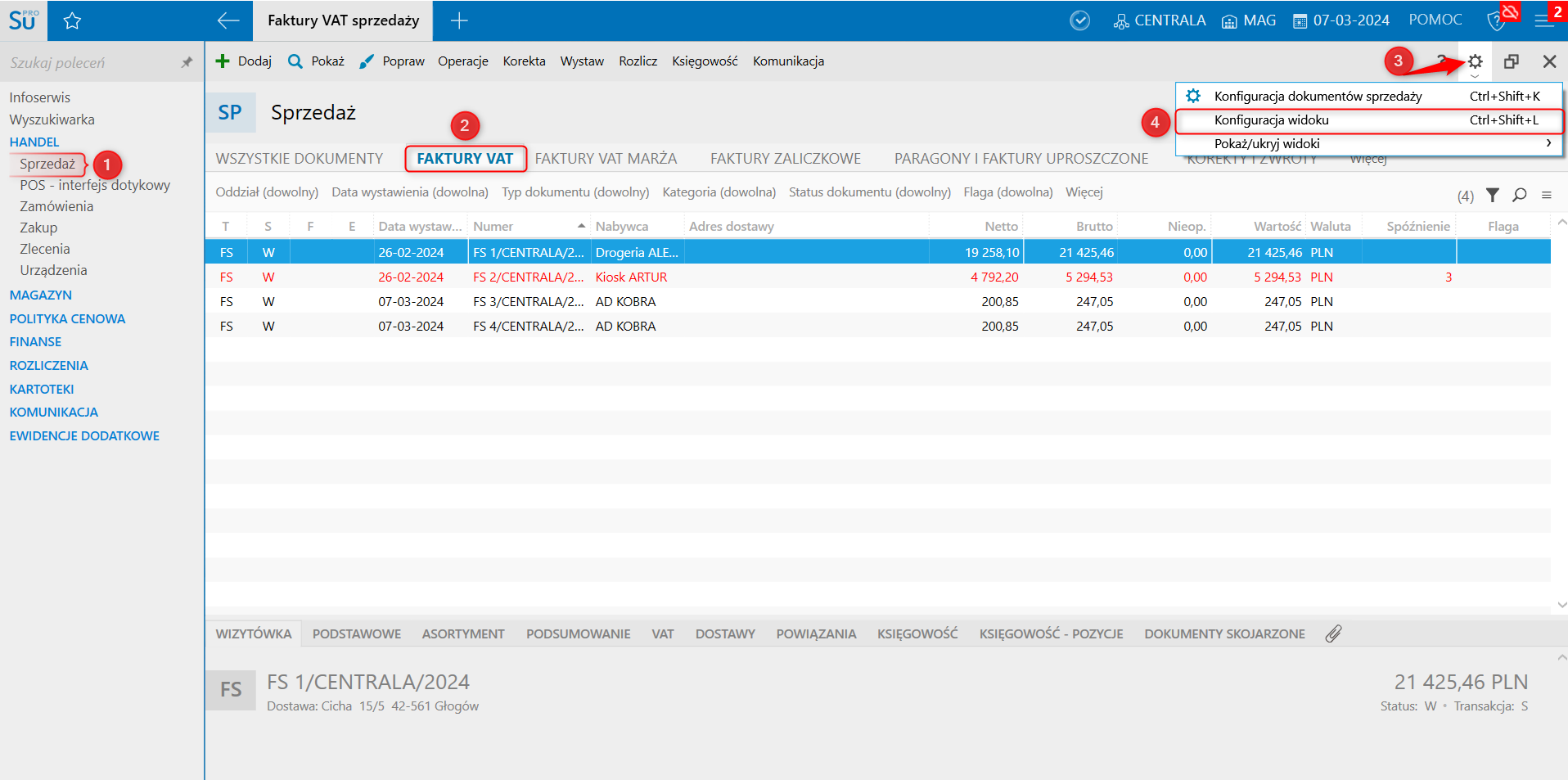Image resolution: width=1568 pixels, height=780 pixels.
Task: Click the checkmark status circle icon
Action: [1080, 20]
